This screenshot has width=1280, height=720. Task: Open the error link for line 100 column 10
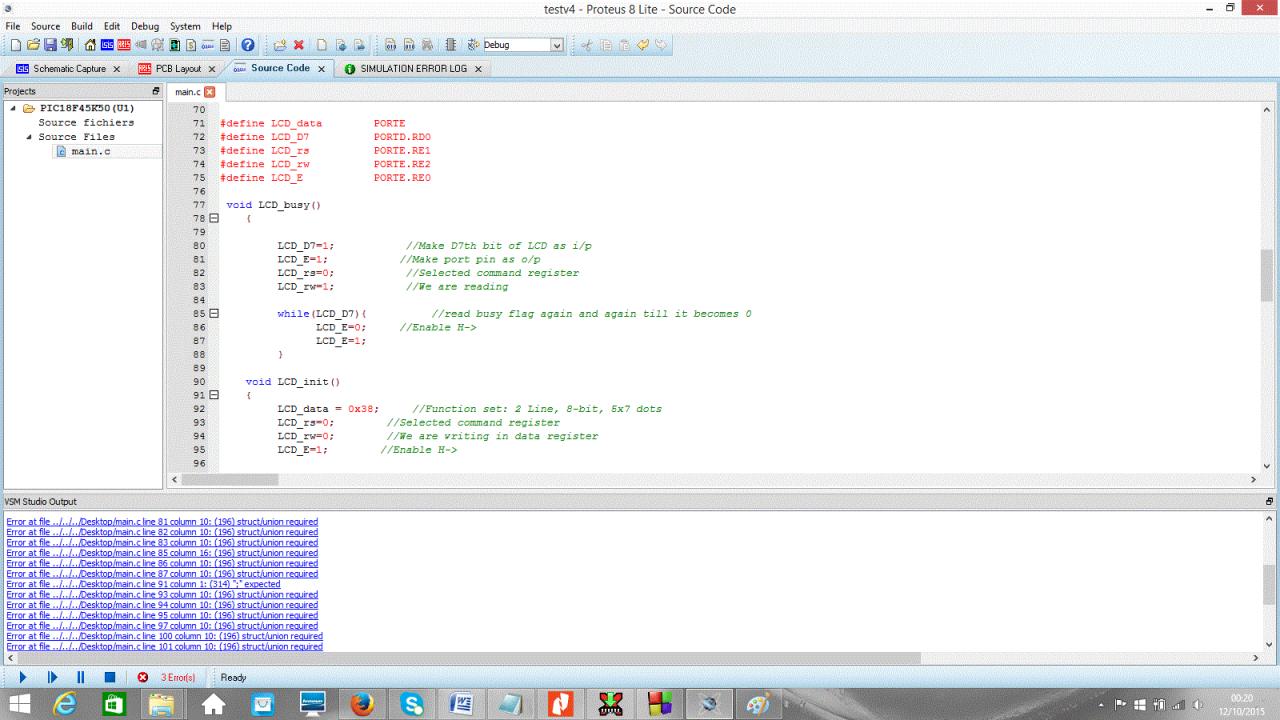[x=164, y=636]
